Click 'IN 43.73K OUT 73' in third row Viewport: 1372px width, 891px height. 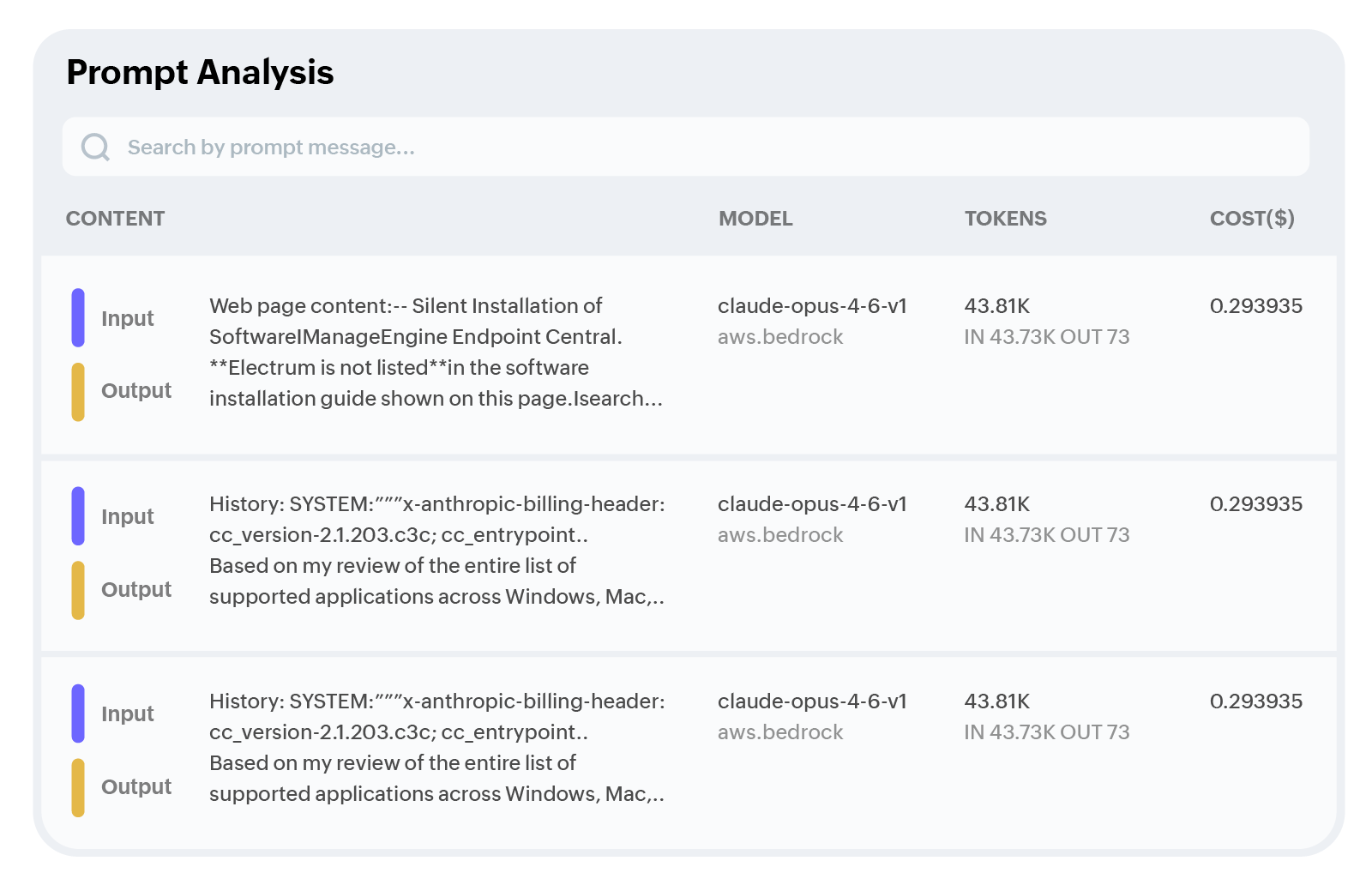[1046, 732]
